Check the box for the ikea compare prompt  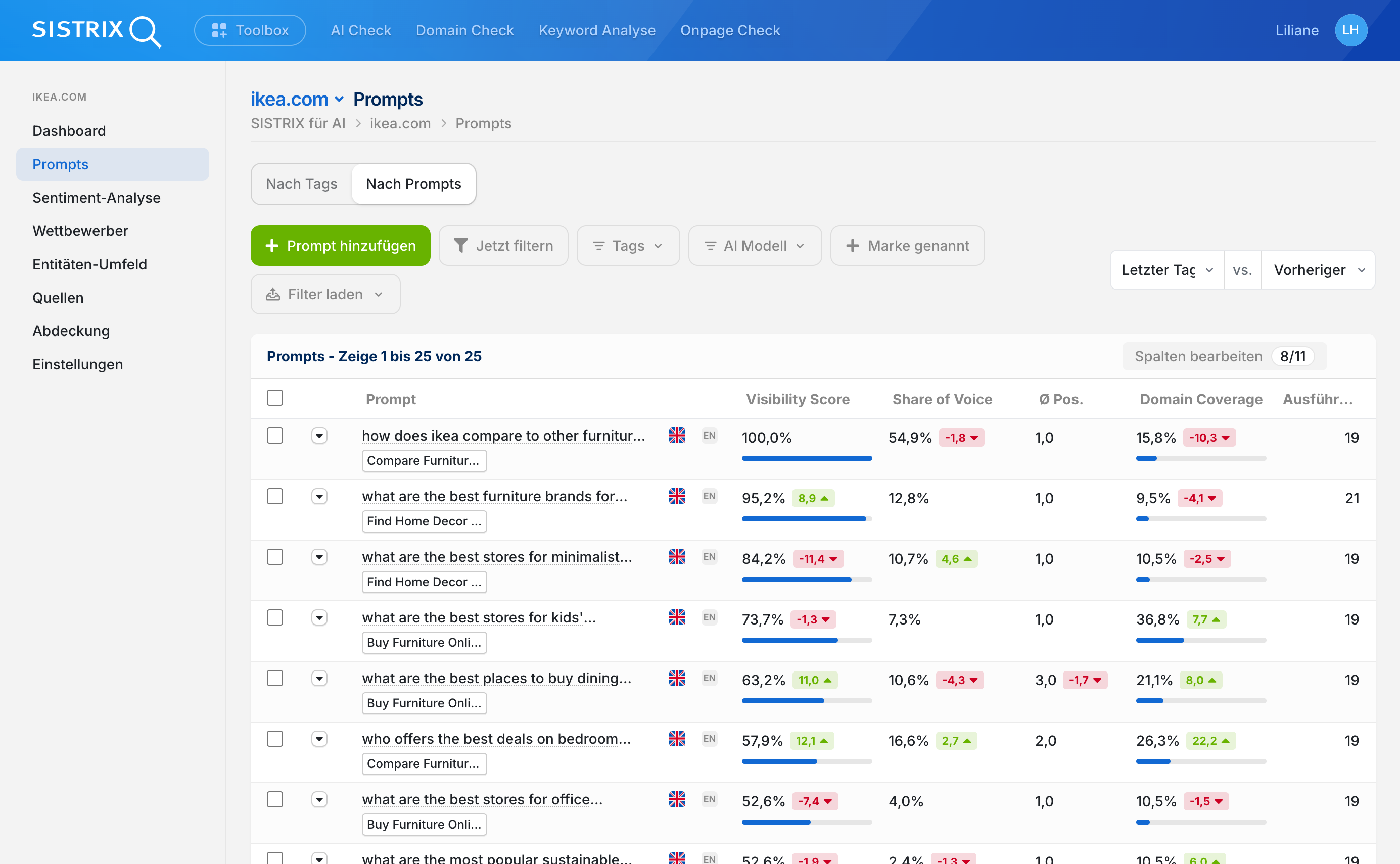275,436
